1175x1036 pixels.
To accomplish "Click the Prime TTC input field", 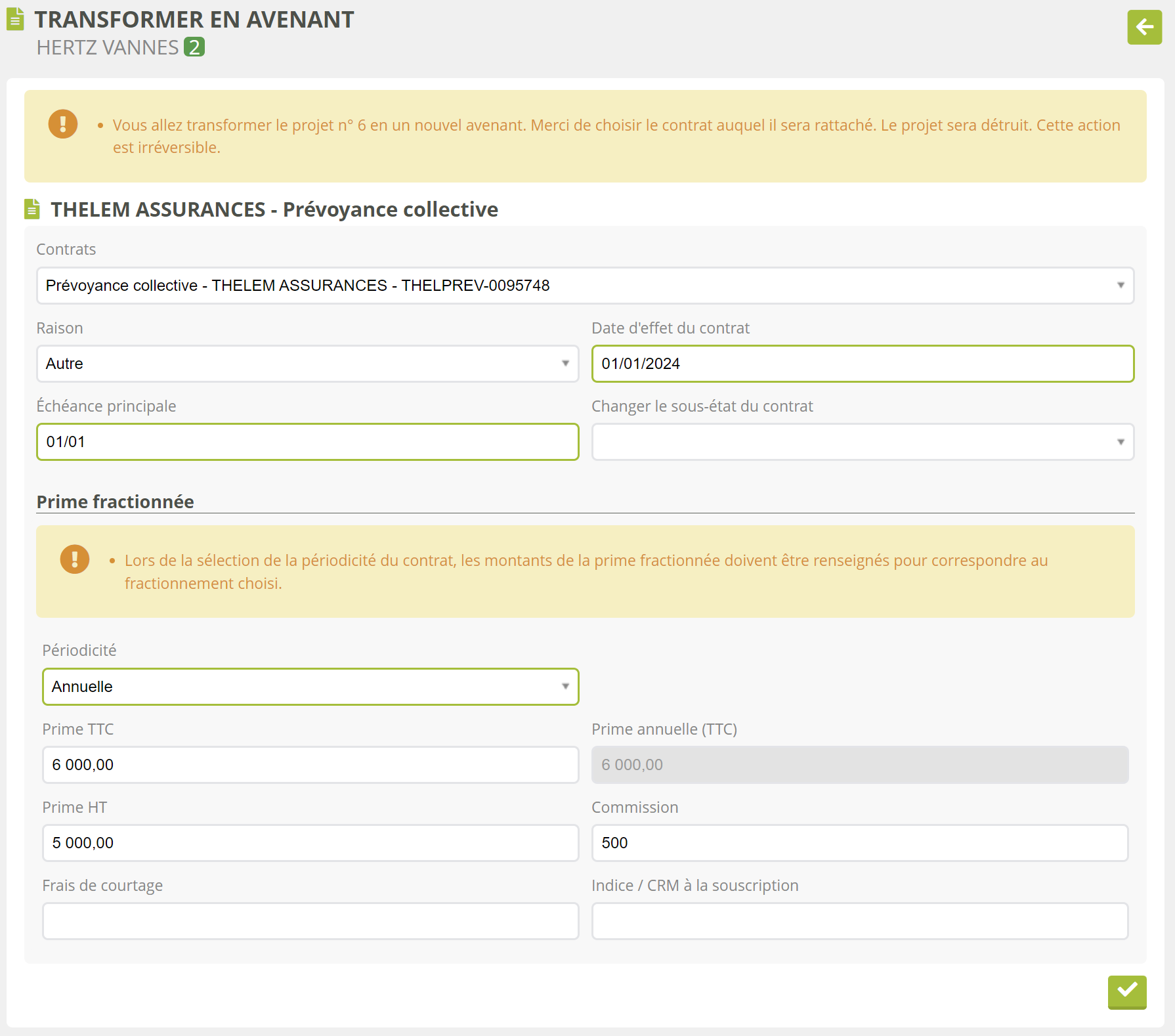I will (x=310, y=765).
